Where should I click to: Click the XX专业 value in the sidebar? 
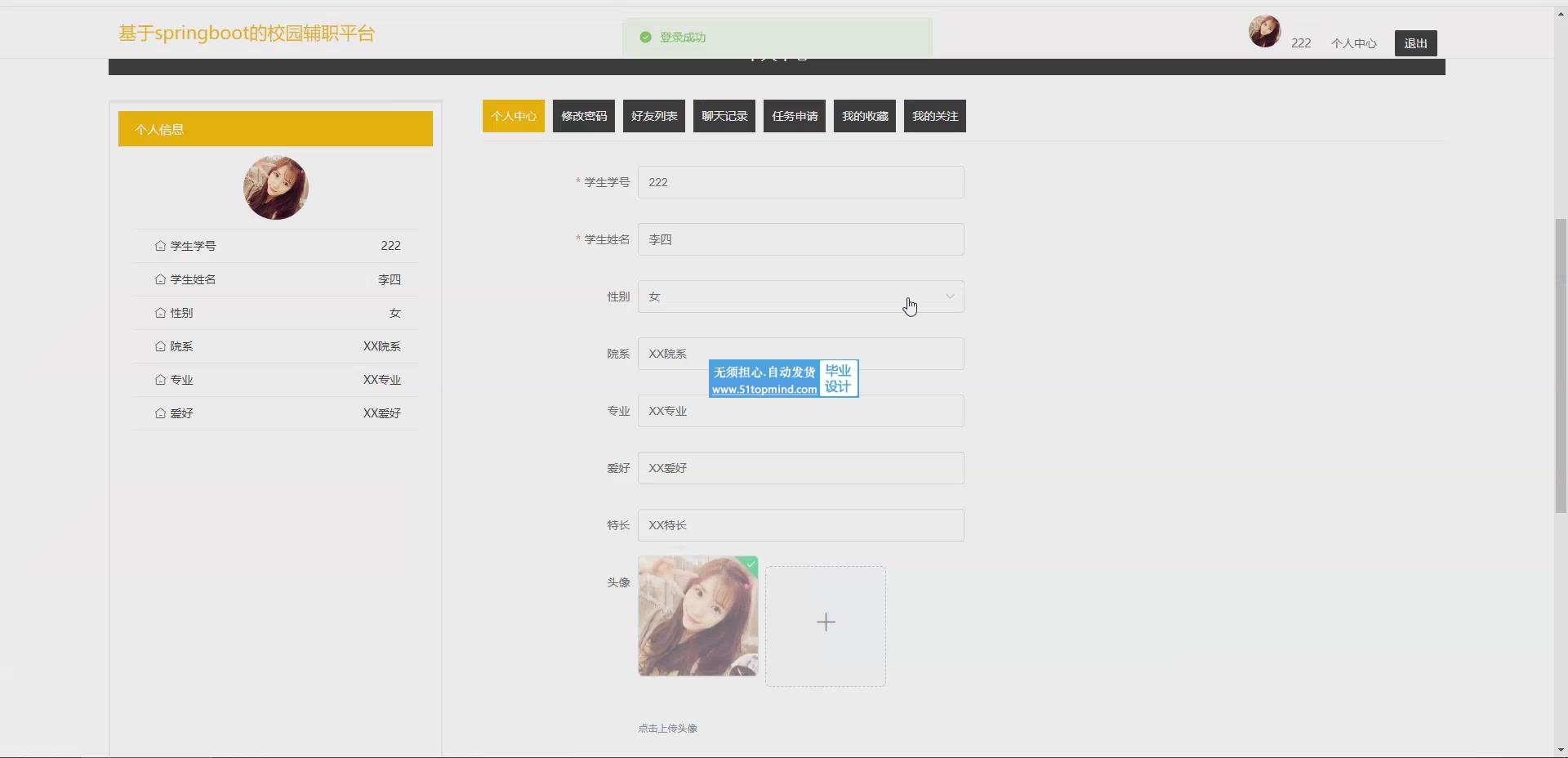click(x=382, y=380)
